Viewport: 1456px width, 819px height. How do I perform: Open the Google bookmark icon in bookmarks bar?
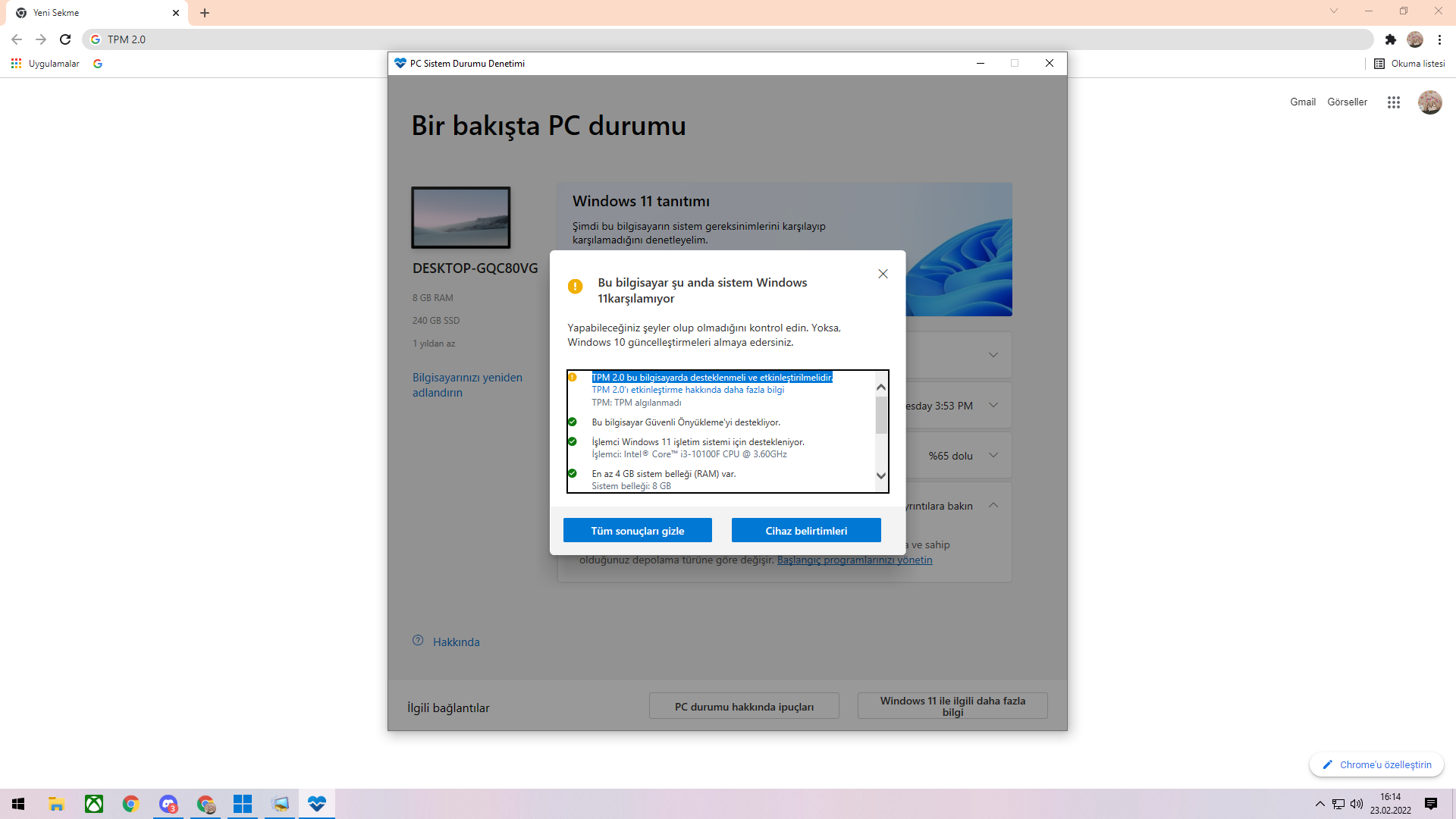pyautogui.click(x=98, y=64)
